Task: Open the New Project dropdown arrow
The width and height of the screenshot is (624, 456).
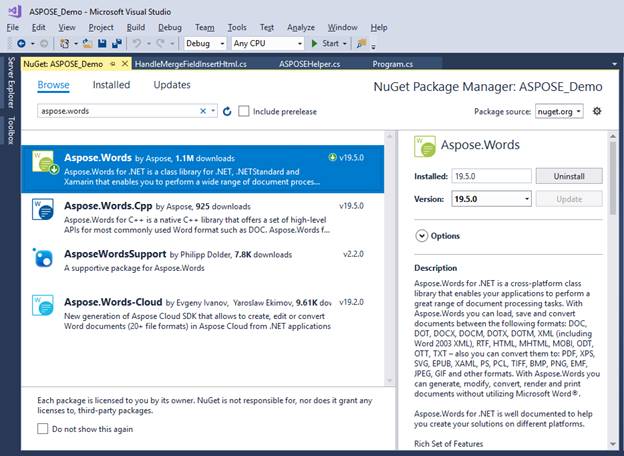Action: tap(76, 43)
